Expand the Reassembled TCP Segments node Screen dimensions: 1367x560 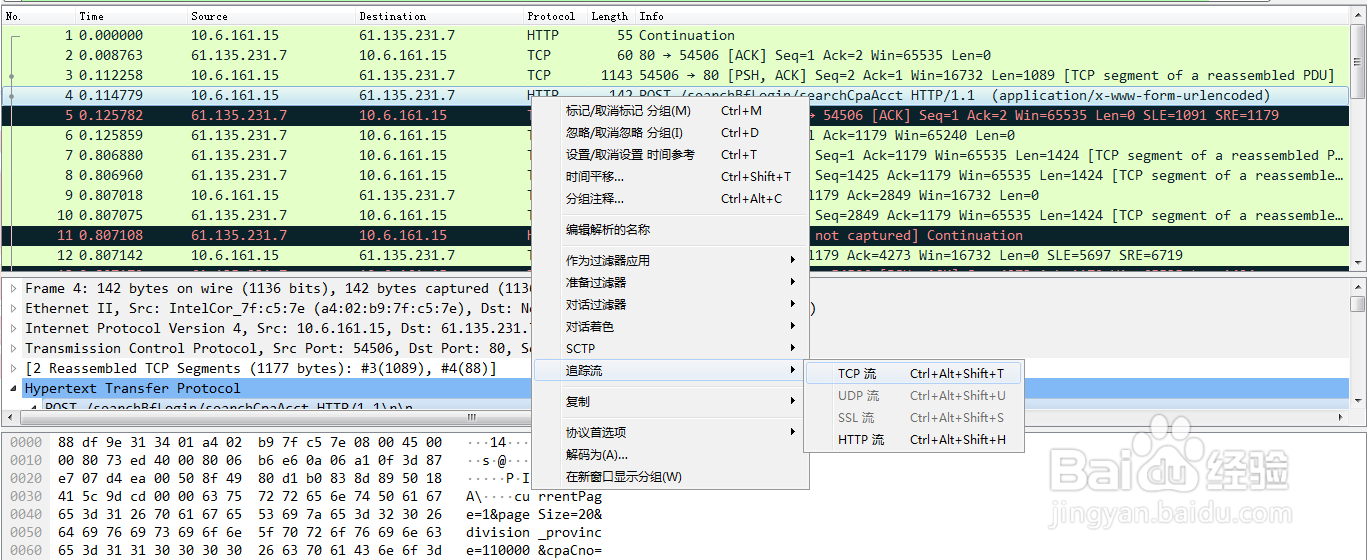coord(12,369)
